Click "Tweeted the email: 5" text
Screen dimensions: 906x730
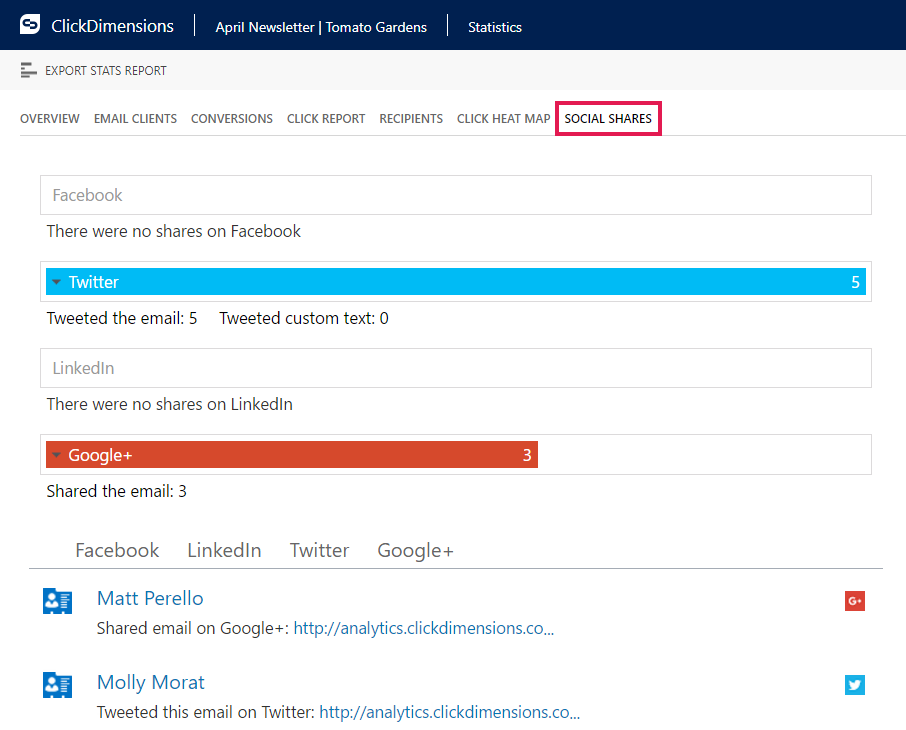122,318
